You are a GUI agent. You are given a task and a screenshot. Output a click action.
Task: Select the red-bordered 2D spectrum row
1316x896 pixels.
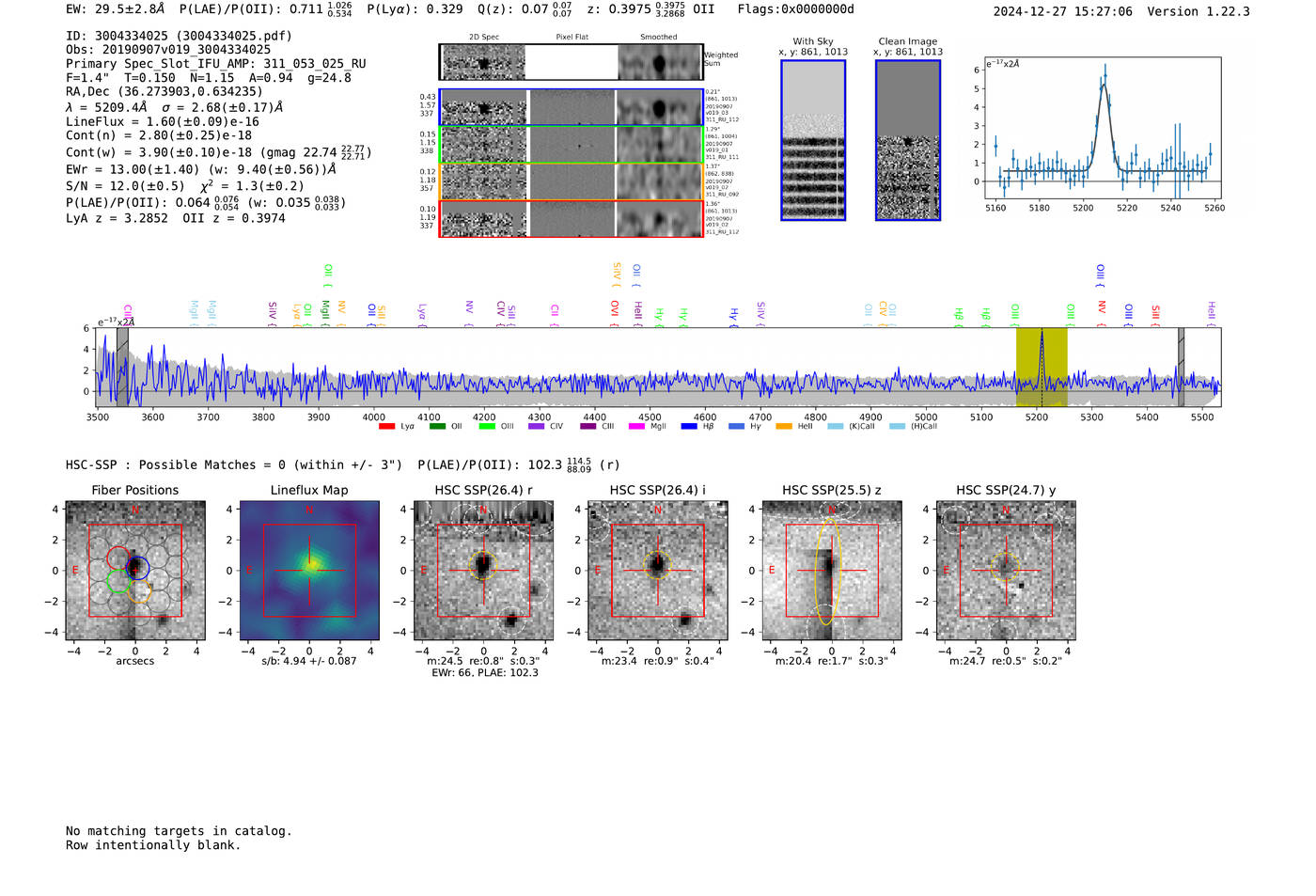pyautogui.click(x=572, y=218)
